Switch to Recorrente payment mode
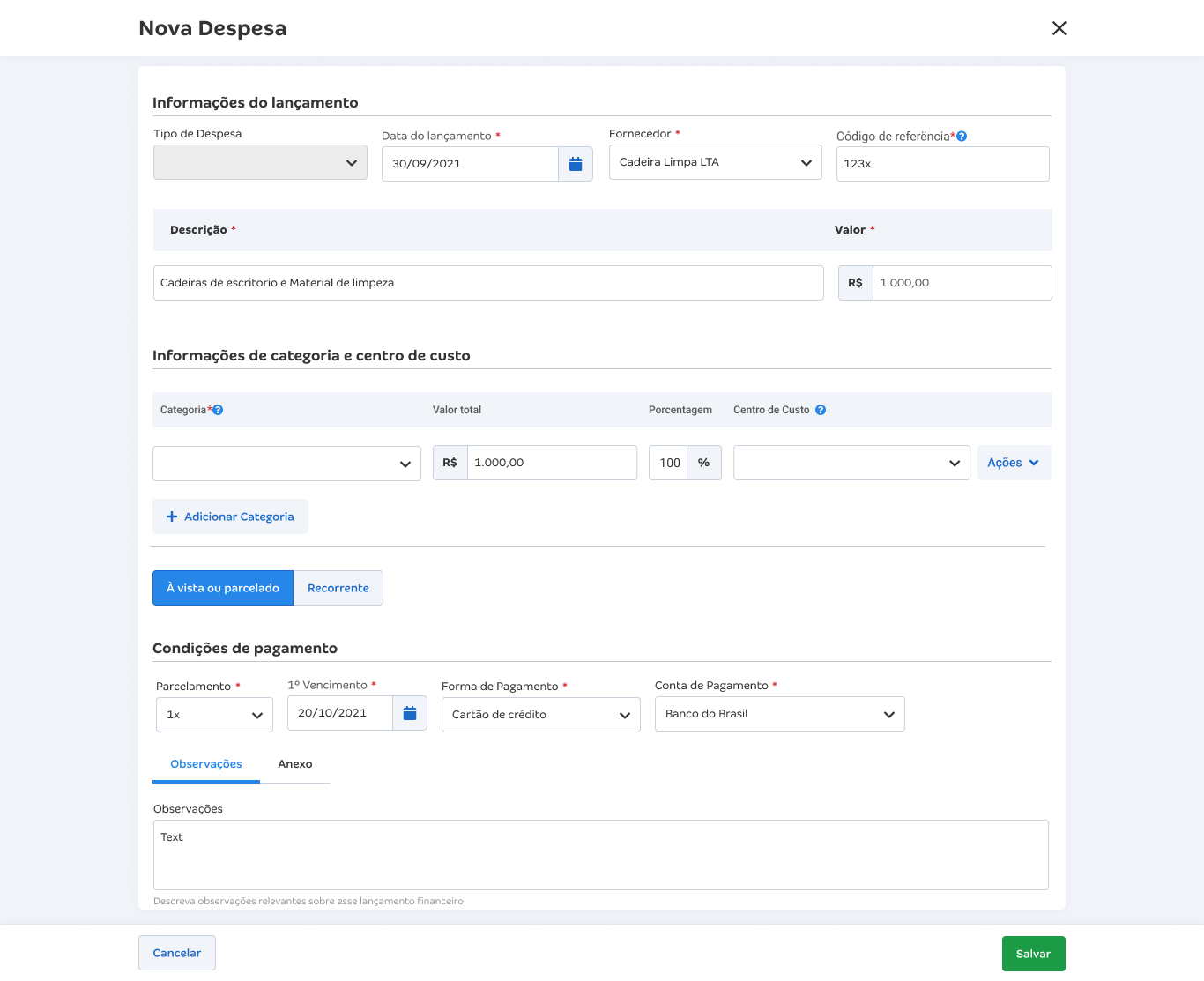The width and height of the screenshot is (1204, 981). click(x=338, y=588)
